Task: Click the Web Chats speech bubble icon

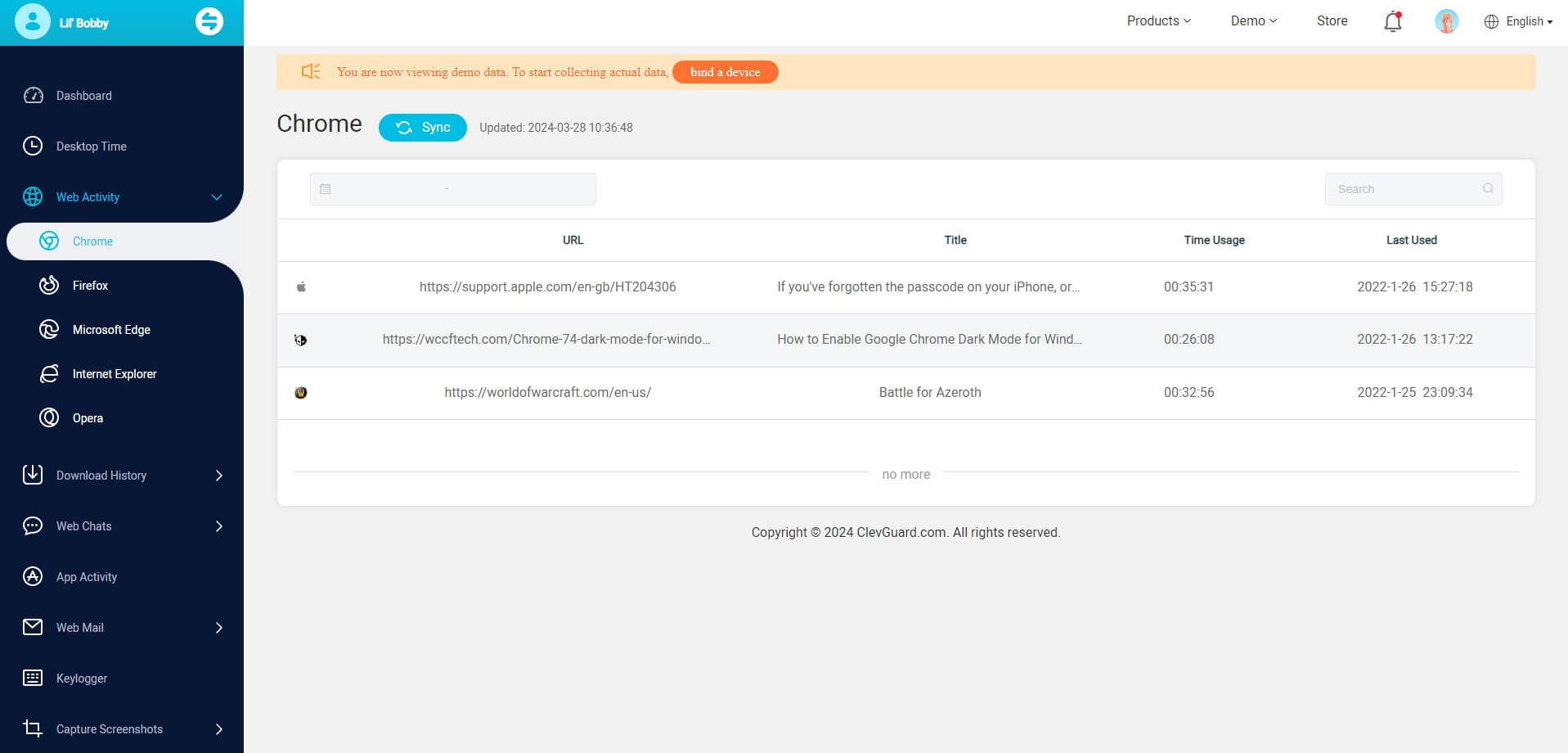Action: [x=33, y=525]
